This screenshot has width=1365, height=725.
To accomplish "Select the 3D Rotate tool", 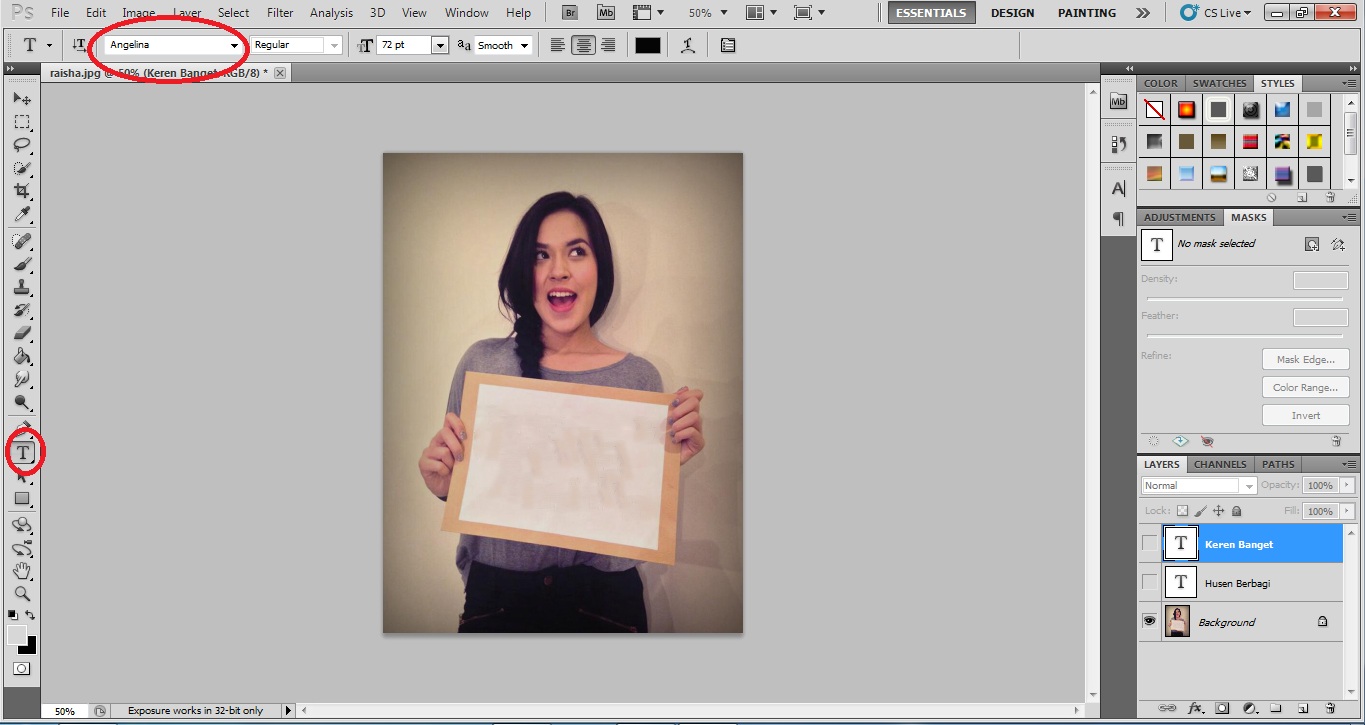I will (x=22, y=525).
